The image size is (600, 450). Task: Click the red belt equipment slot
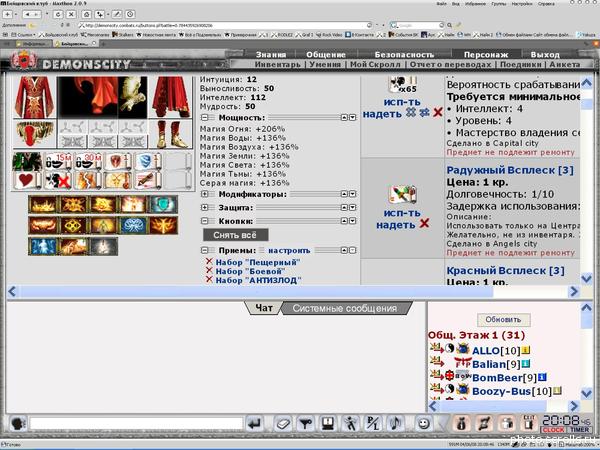pos(34,134)
